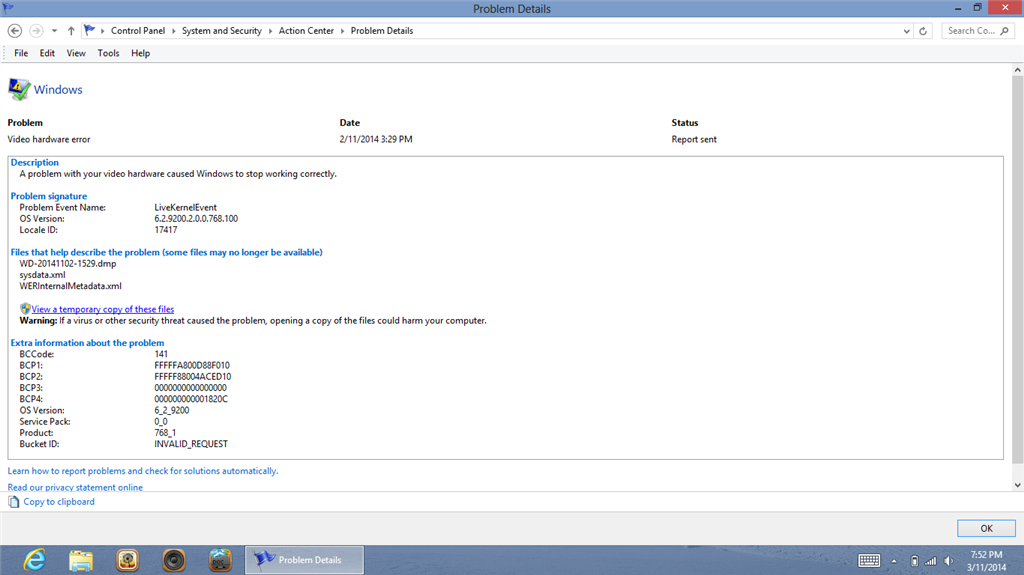This screenshot has width=1024, height=575.
Task: Open 'Read our privacy statement online' link
Action: 75,487
